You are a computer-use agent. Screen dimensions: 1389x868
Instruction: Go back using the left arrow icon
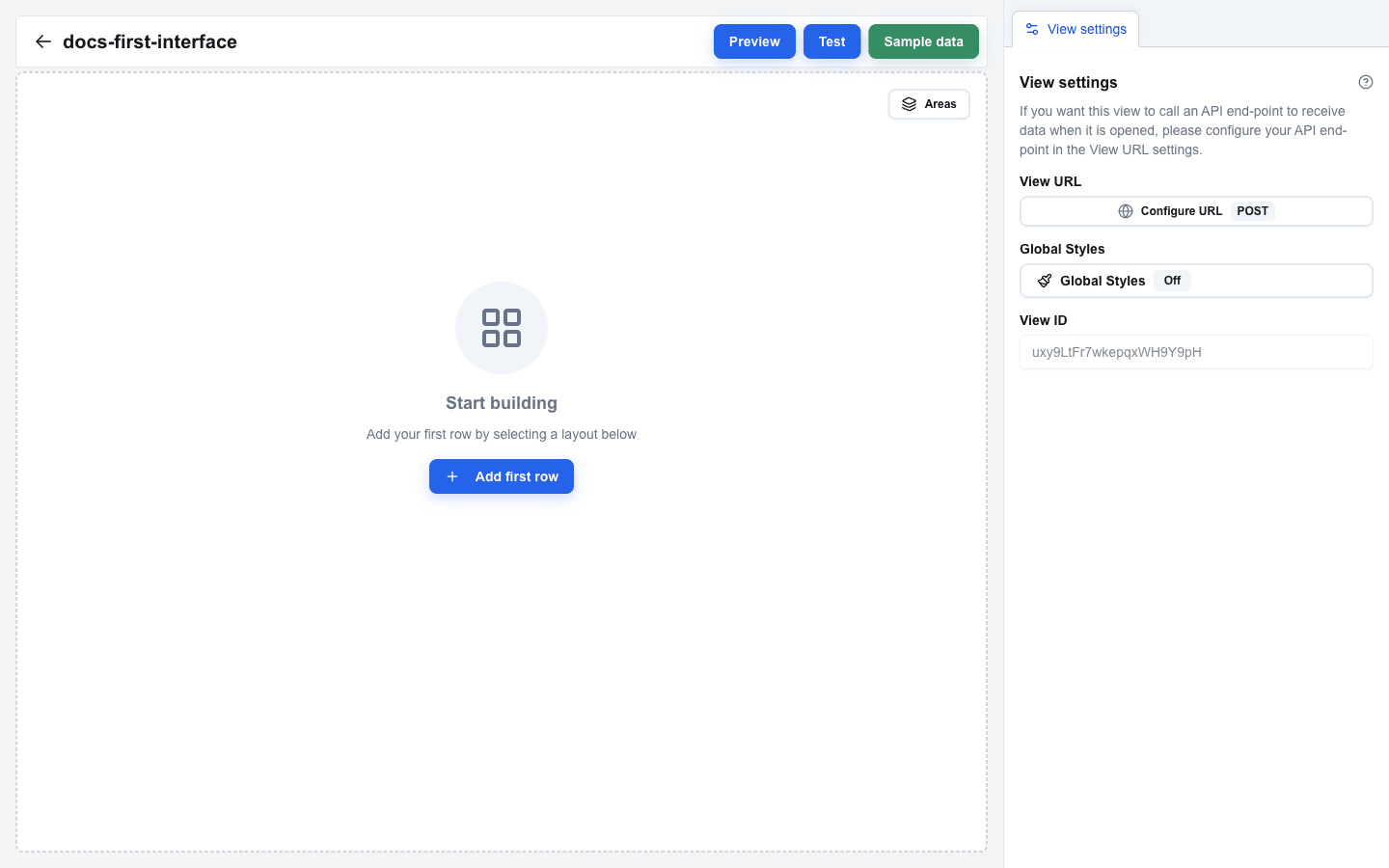[42, 41]
